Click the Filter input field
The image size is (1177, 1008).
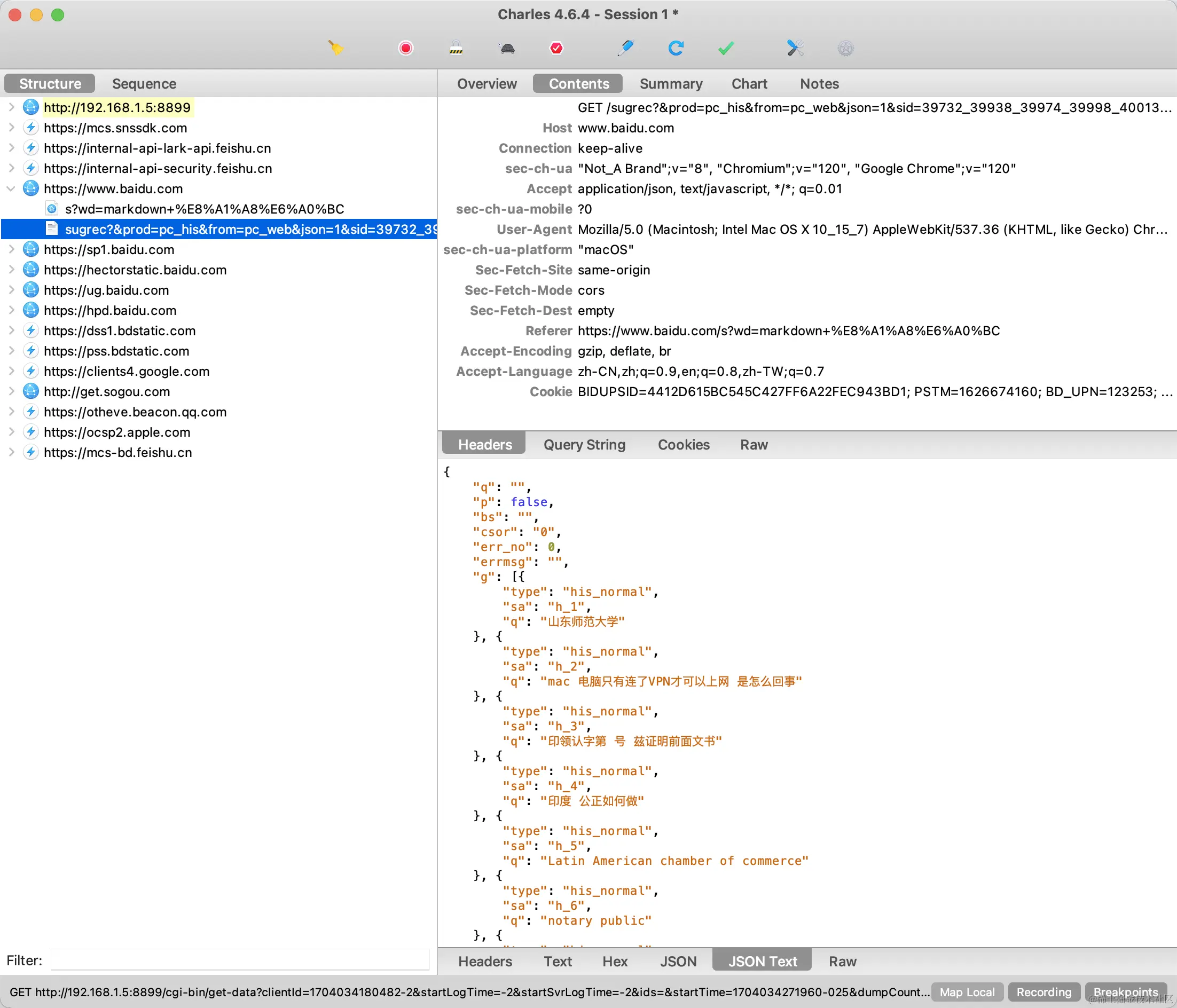240,960
